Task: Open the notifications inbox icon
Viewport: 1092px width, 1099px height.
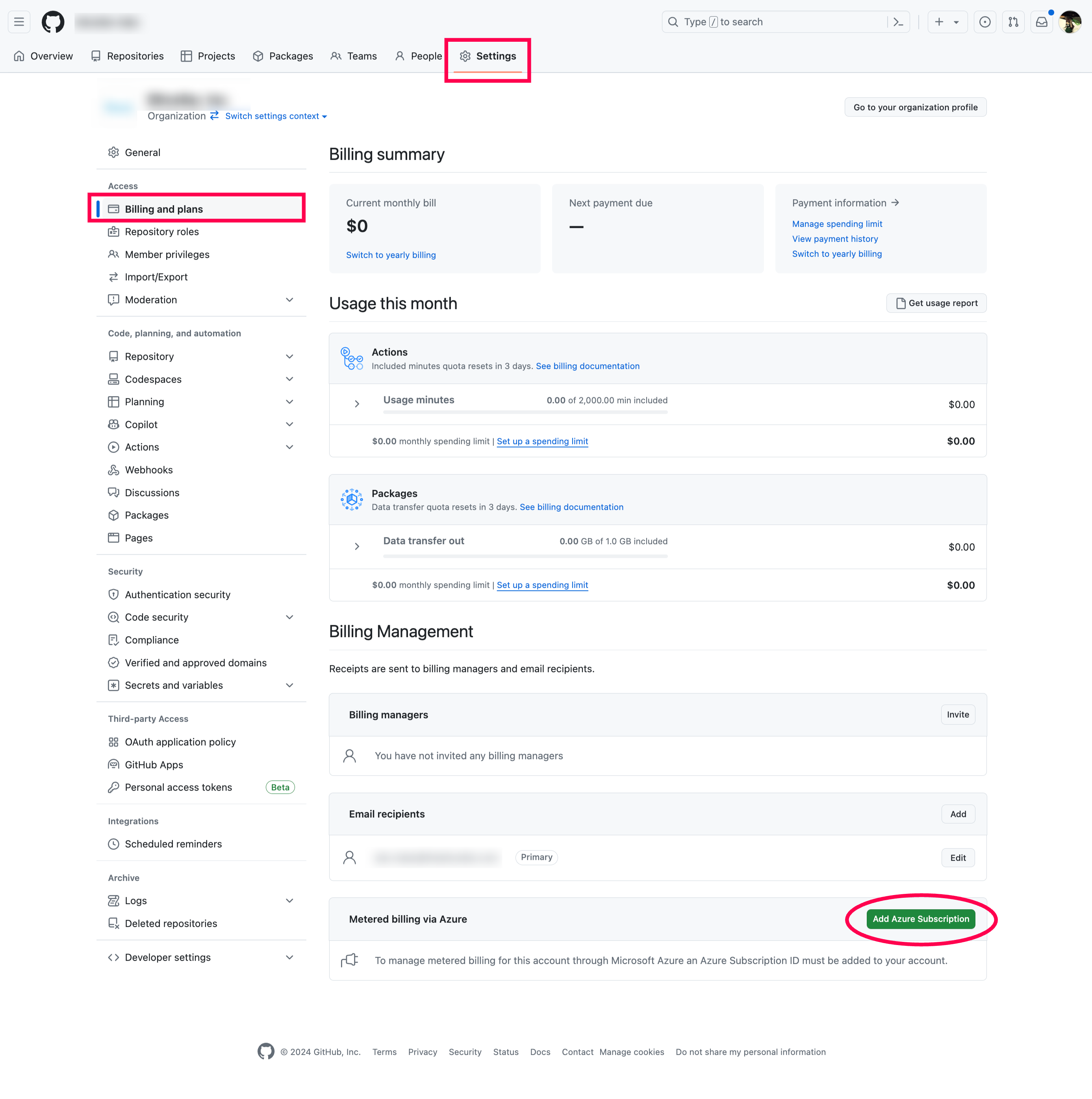Action: (1041, 22)
